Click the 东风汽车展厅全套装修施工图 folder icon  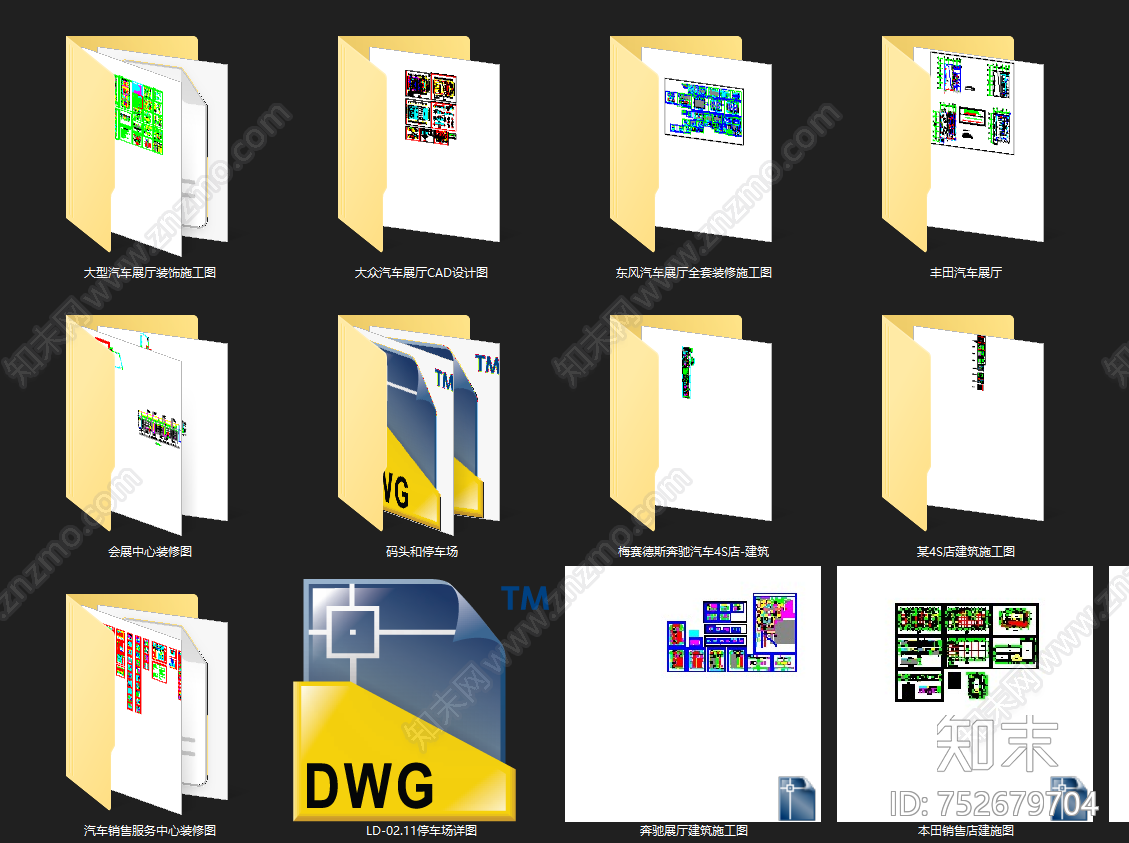coord(692,145)
